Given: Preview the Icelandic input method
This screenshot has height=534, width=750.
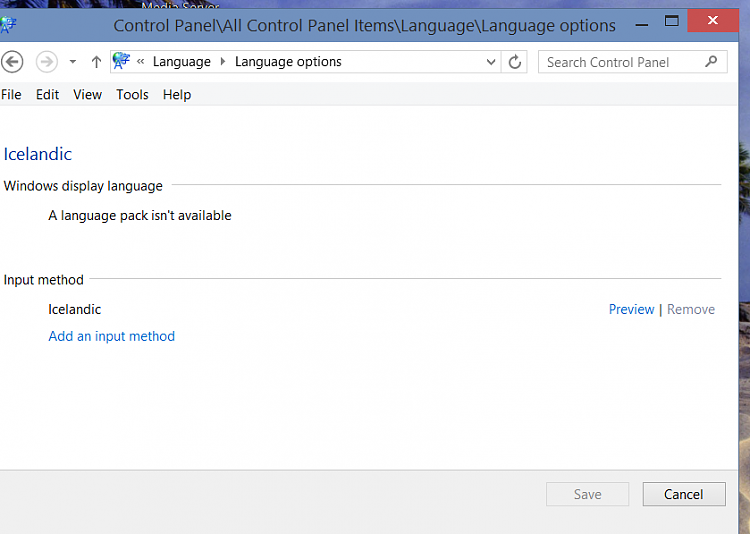Looking at the screenshot, I should pyautogui.click(x=631, y=310).
